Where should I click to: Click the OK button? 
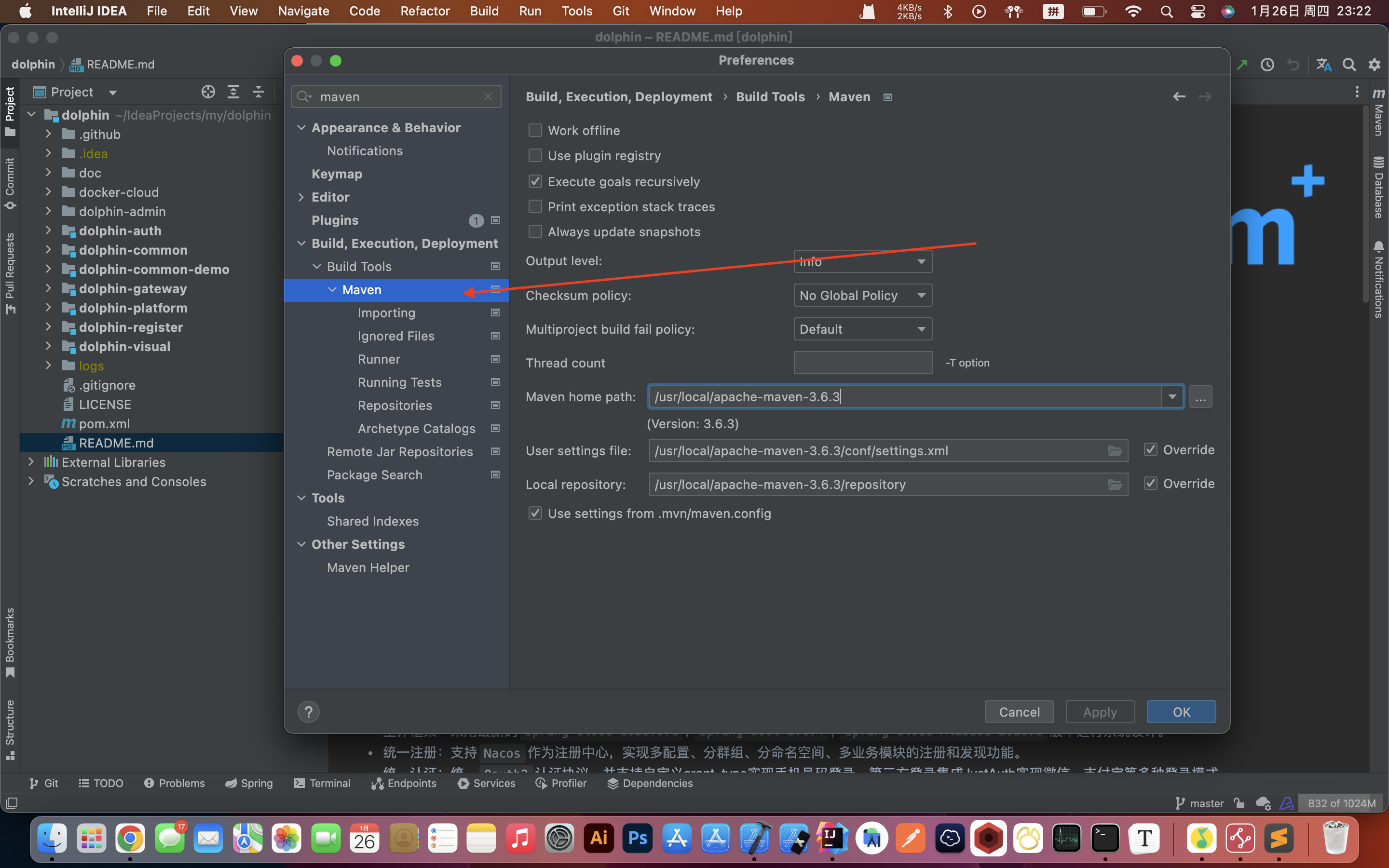pos(1181,712)
